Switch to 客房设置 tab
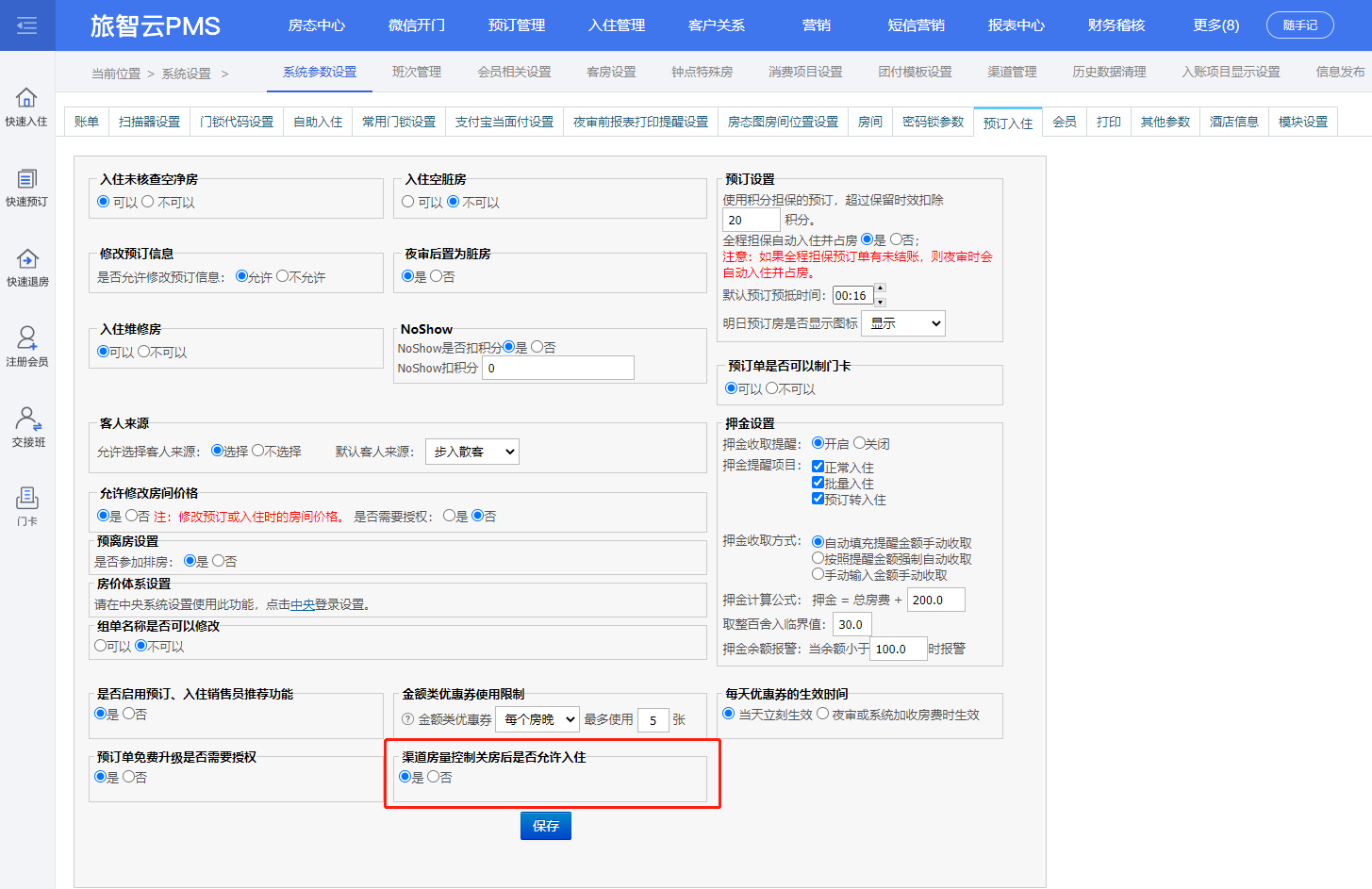 pyautogui.click(x=611, y=72)
